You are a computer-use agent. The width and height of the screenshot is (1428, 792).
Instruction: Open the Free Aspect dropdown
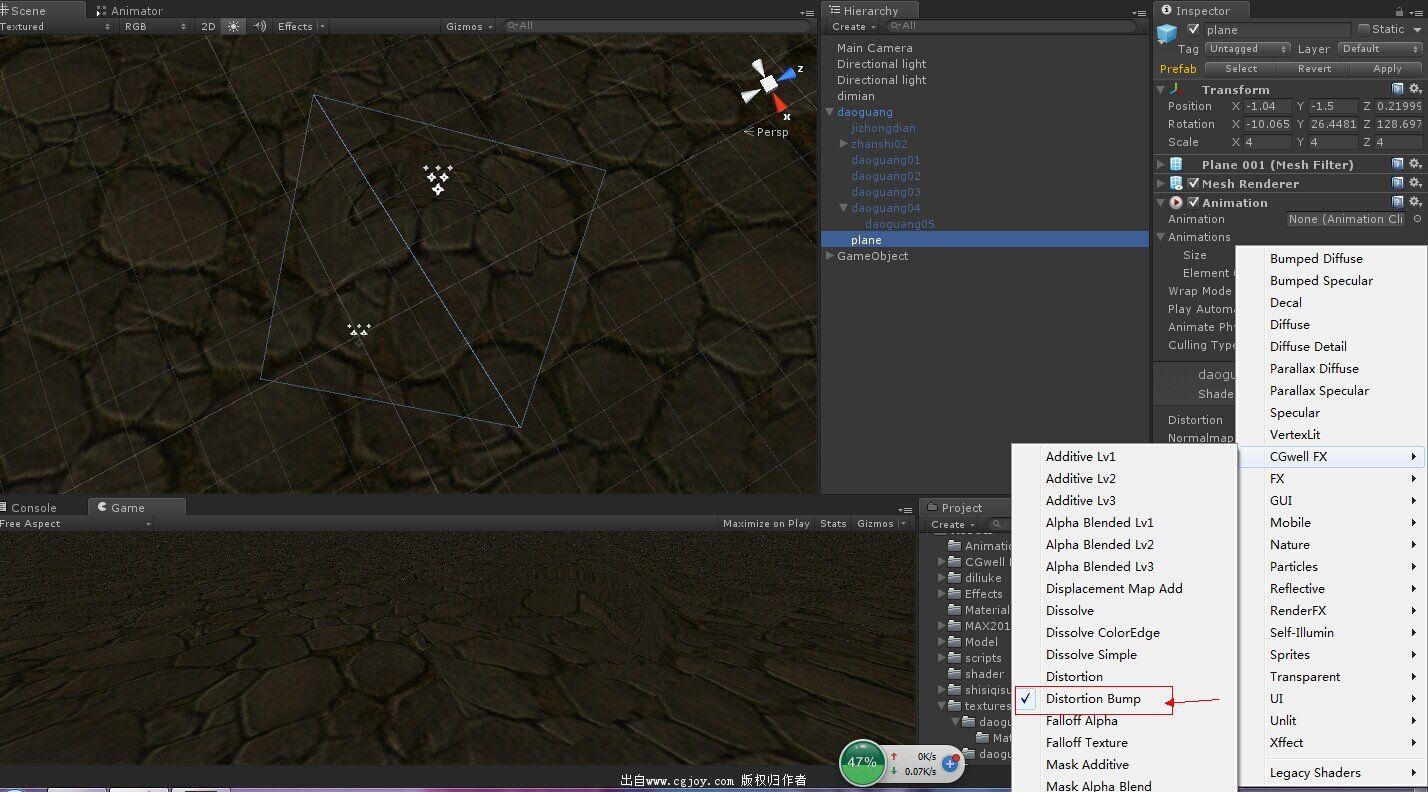(76, 523)
